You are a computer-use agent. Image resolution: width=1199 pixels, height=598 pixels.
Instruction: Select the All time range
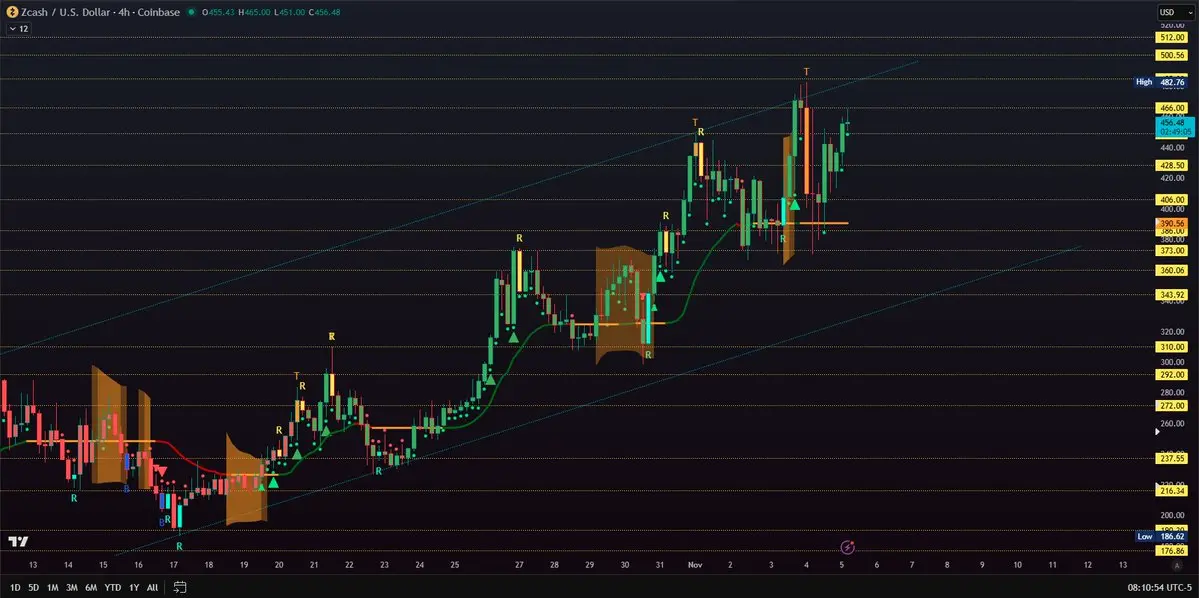[x=152, y=587]
